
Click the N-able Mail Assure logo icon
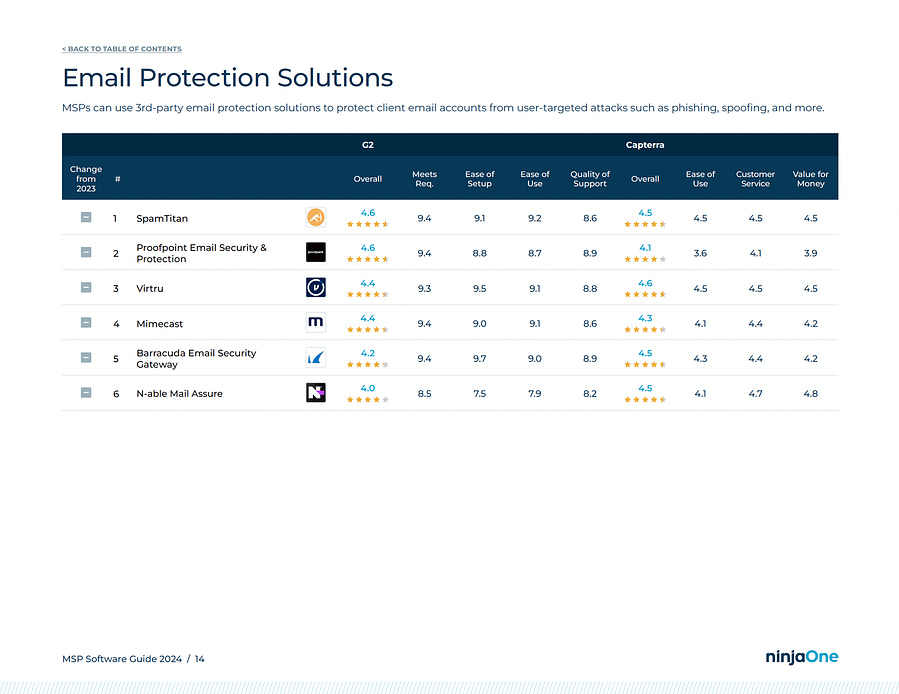[x=315, y=393]
